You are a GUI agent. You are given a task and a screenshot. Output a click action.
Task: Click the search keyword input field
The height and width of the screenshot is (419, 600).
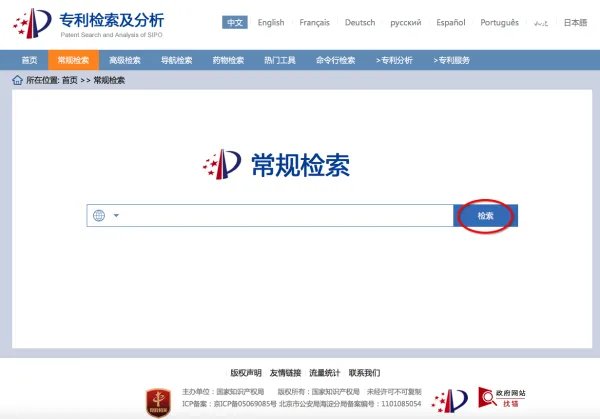(x=270, y=215)
